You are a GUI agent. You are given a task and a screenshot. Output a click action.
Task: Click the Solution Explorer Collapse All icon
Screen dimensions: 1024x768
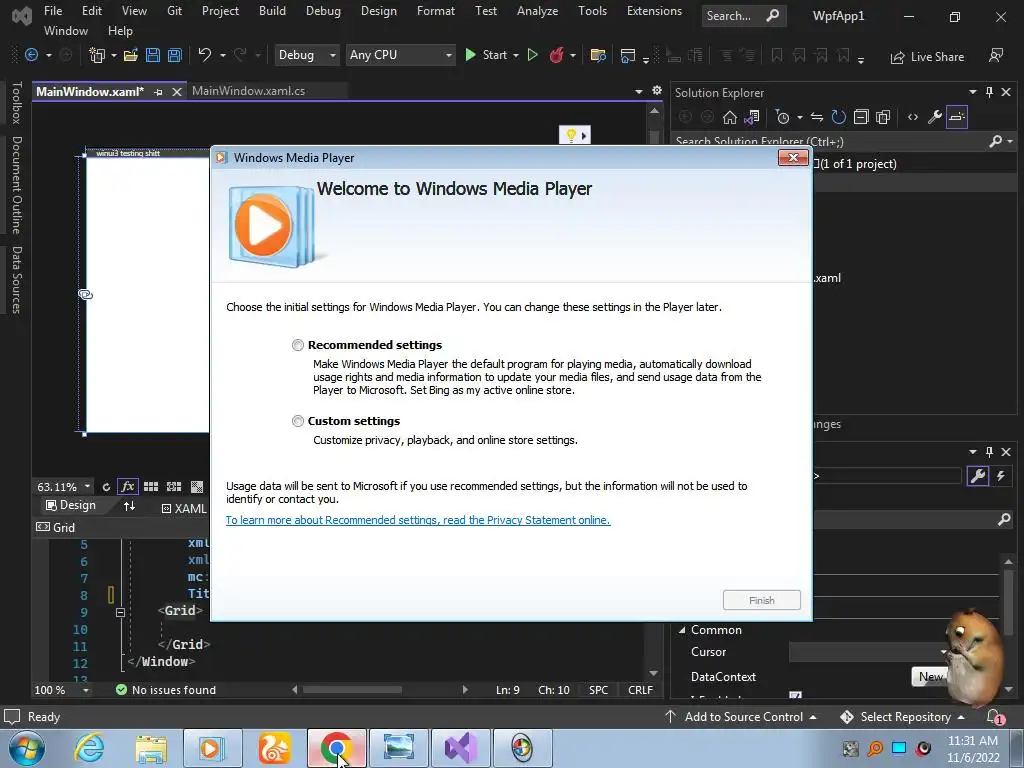tap(861, 118)
